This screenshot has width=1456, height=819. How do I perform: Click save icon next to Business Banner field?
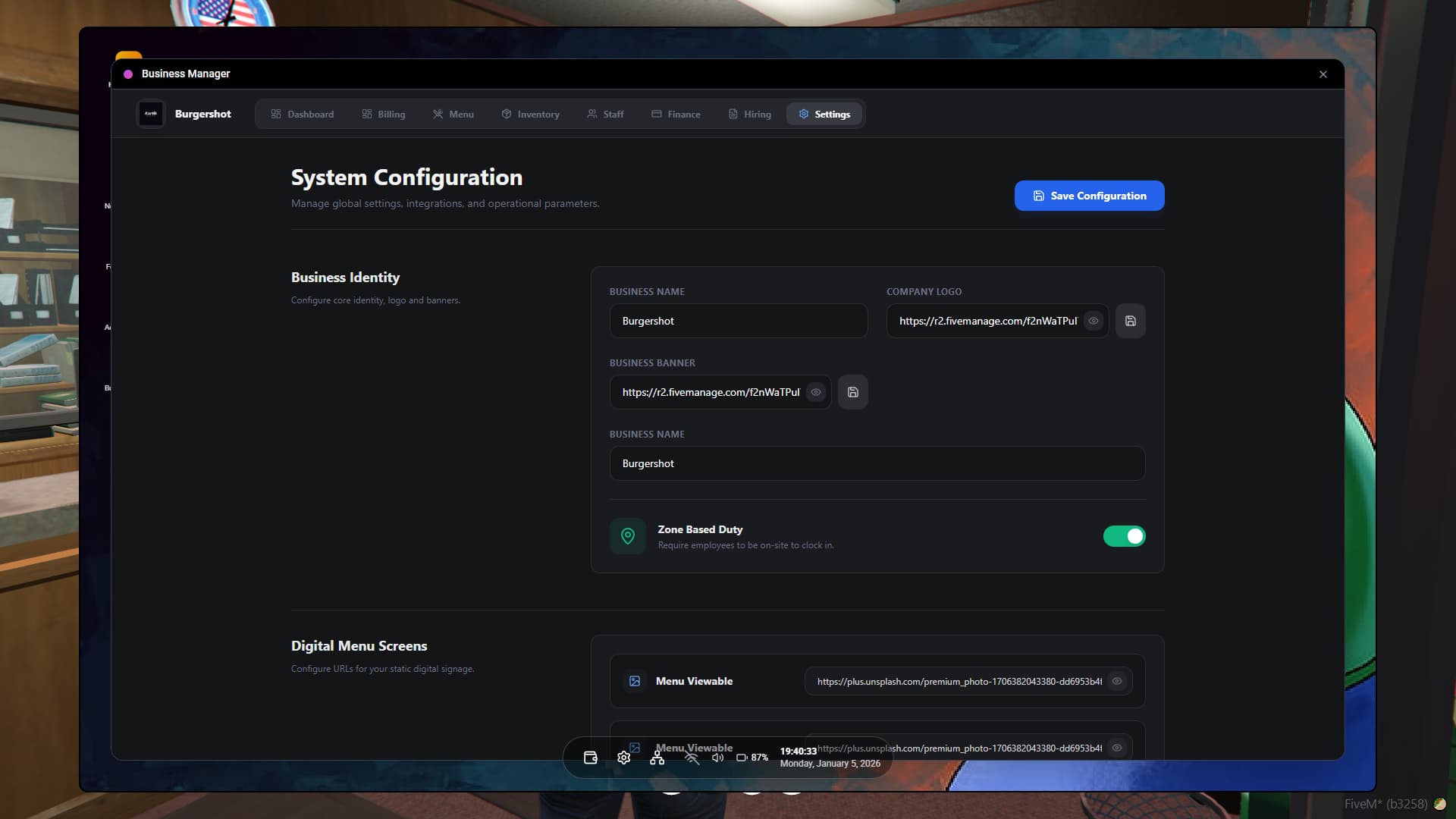(852, 392)
